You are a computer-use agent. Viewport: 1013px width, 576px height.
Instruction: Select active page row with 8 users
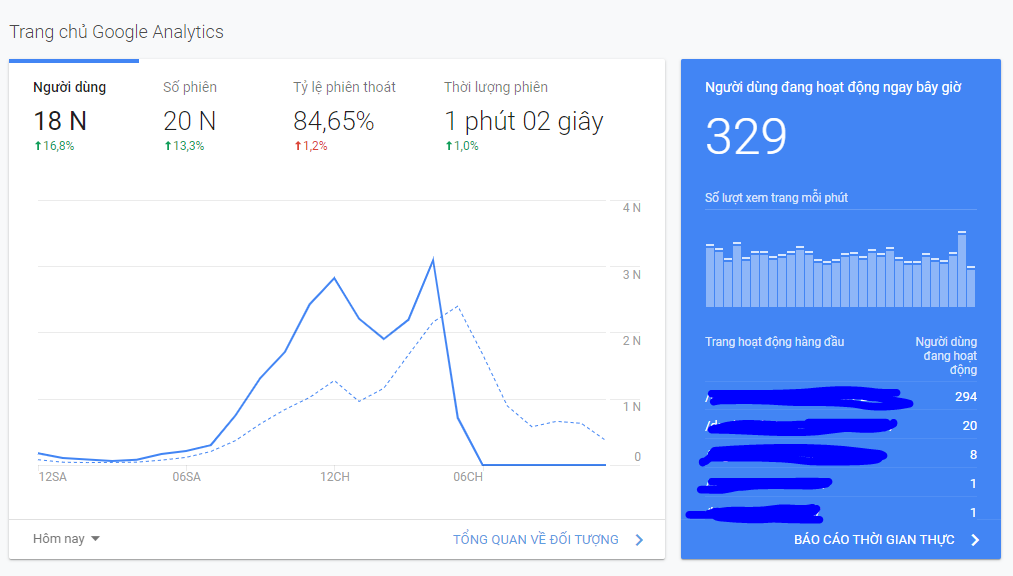pos(840,456)
